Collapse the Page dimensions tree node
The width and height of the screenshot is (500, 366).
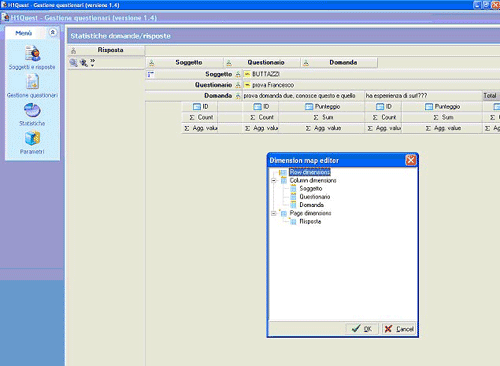(274, 213)
